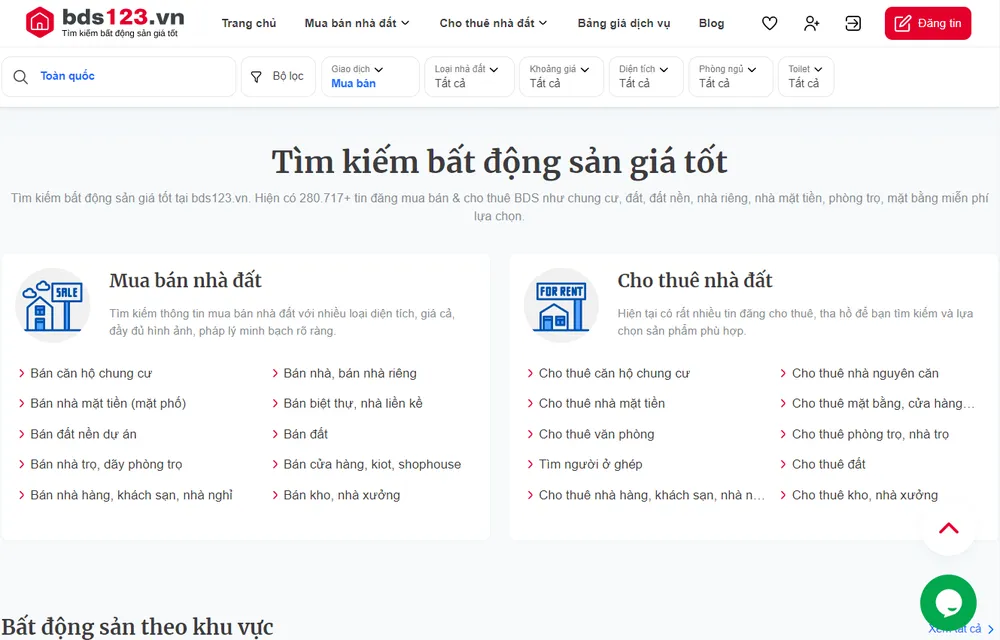The image size is (1000, 640).
Task: Open the Loại nhà đất dropdown
Action: click(468, 76)
